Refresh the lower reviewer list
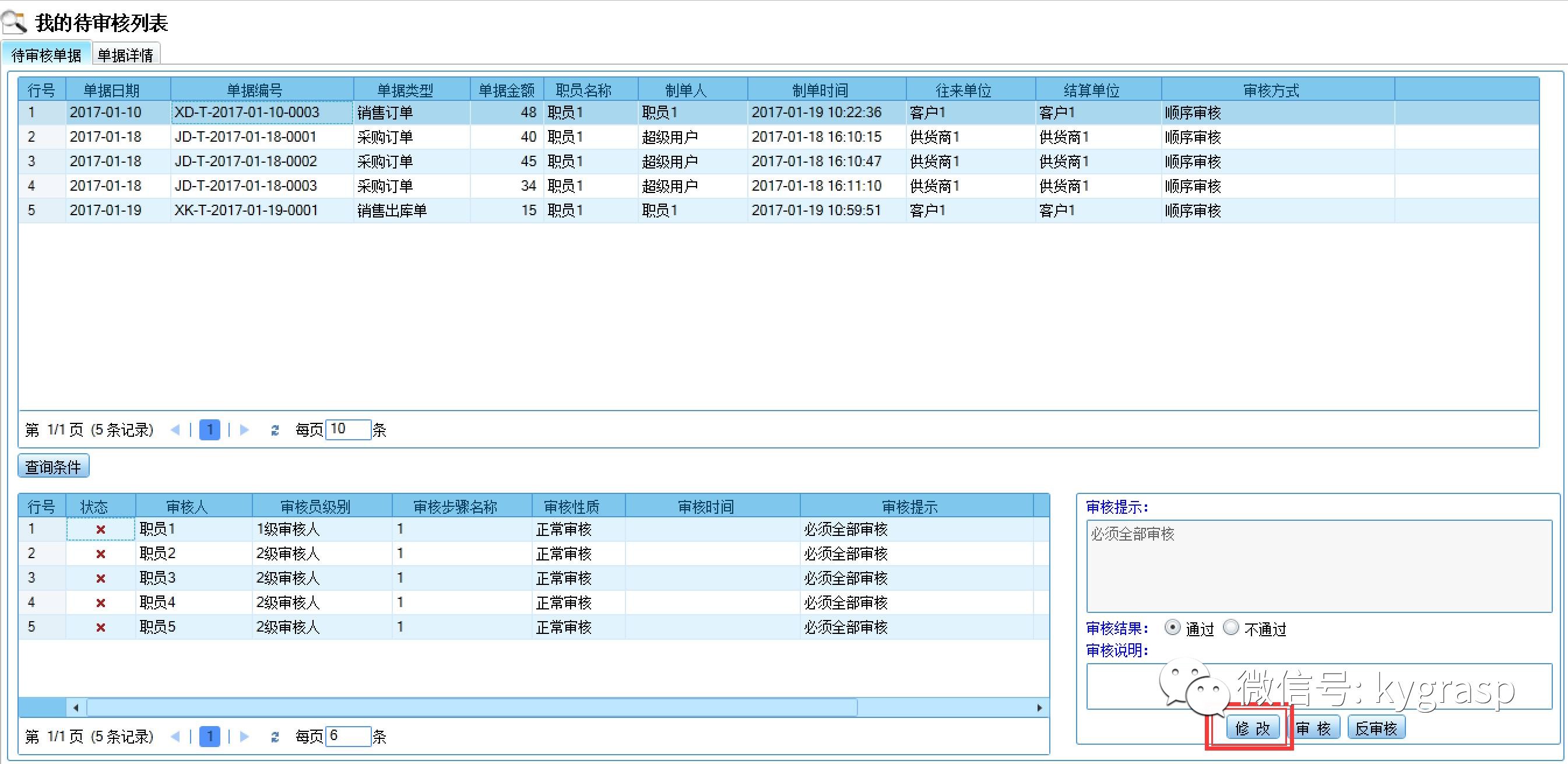1568x764 pixels. point(275,737)
